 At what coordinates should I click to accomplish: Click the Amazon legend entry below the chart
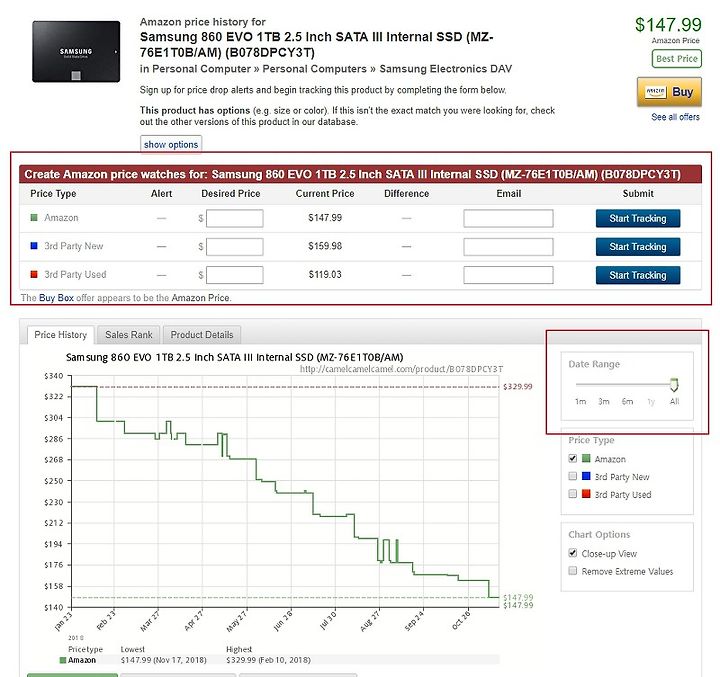(x=78, y=660)
